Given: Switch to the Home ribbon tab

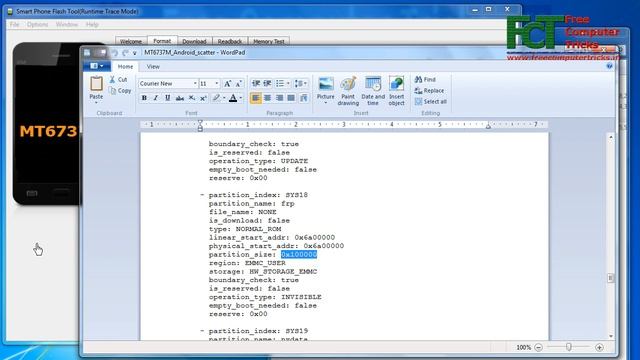Looking at the screenshot, I should pyautogui.click(x=125, y=67).
